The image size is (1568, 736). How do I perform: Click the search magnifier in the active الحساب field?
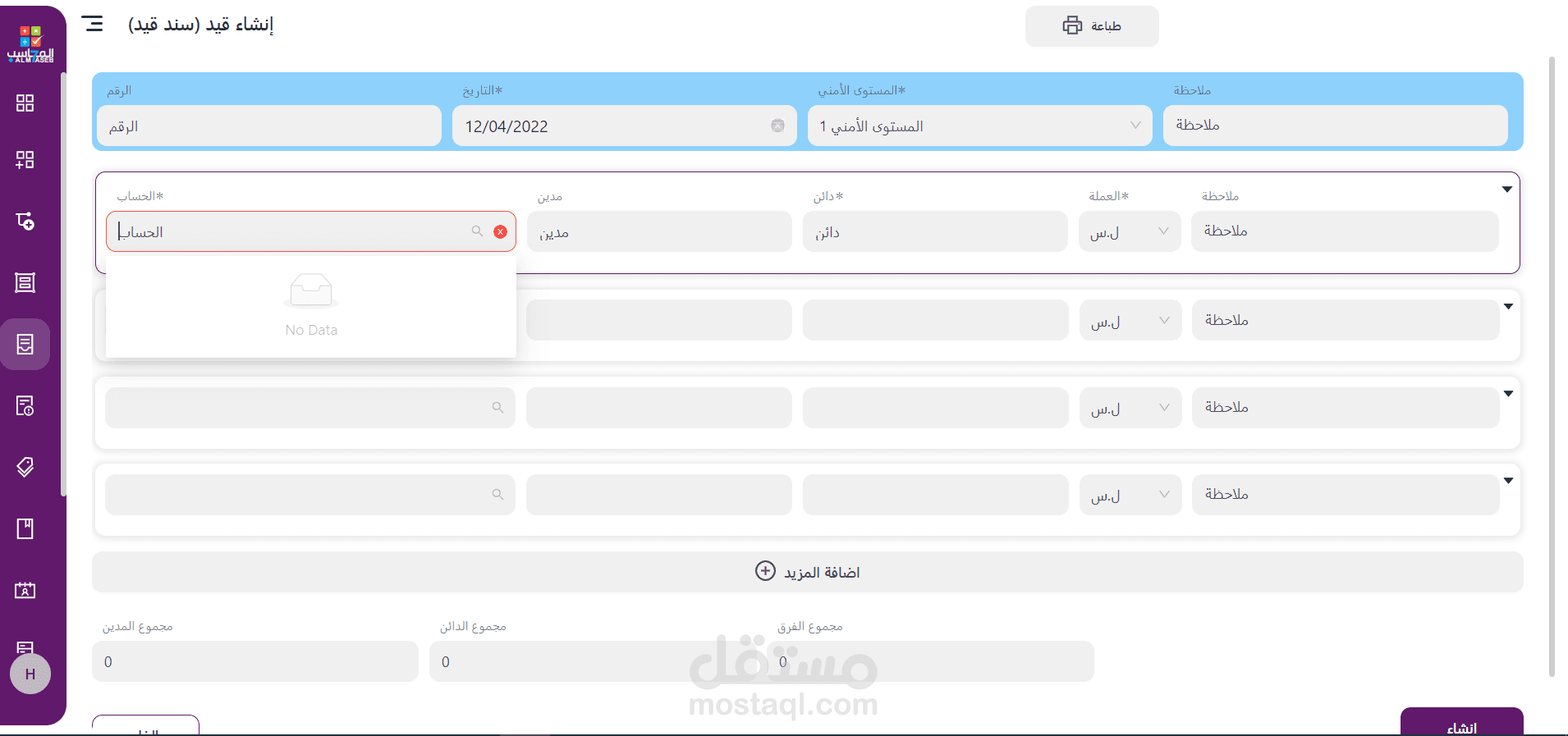point(477,231)
